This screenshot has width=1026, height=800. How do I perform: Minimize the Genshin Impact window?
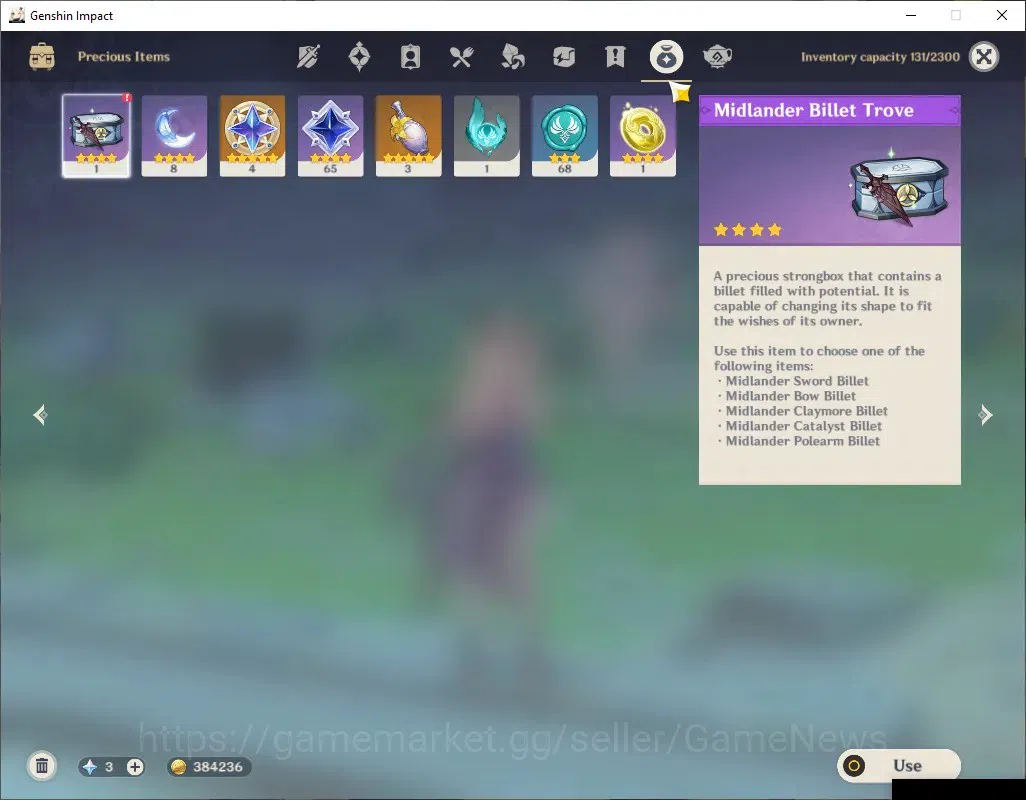(x=910, y=15)
